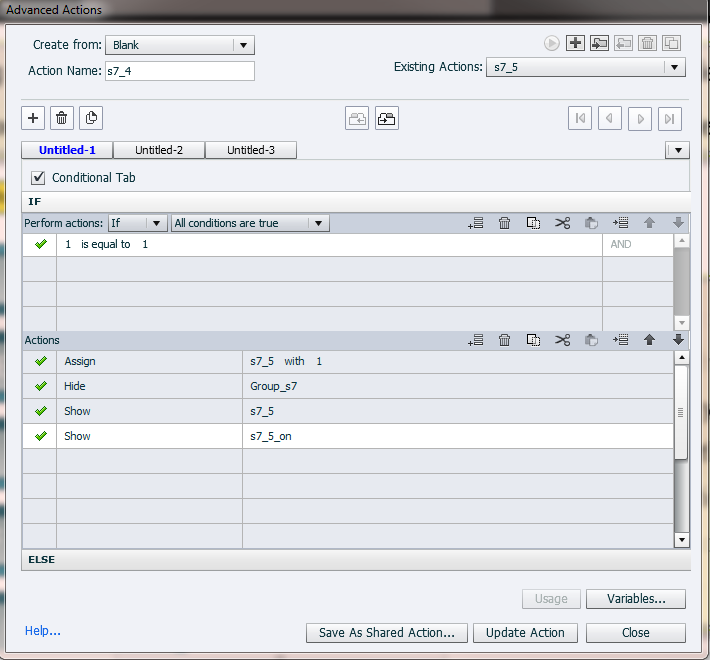Delete selected condition in IF section

coord(504,223)
